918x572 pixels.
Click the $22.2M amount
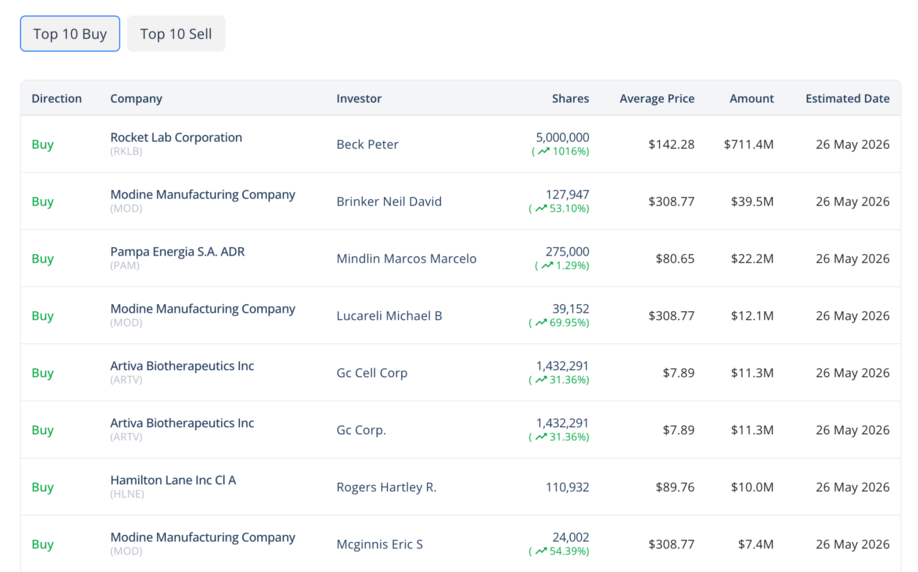752,258
